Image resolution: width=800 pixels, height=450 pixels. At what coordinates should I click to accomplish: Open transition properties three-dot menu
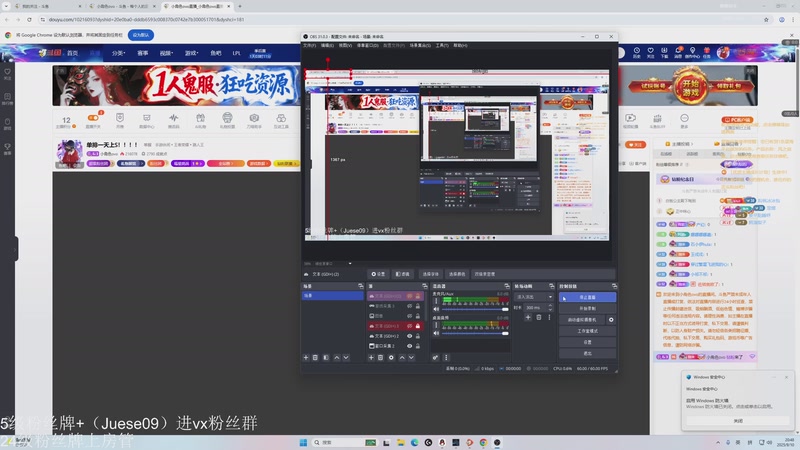pyautogui.click(x=549, y=317)
